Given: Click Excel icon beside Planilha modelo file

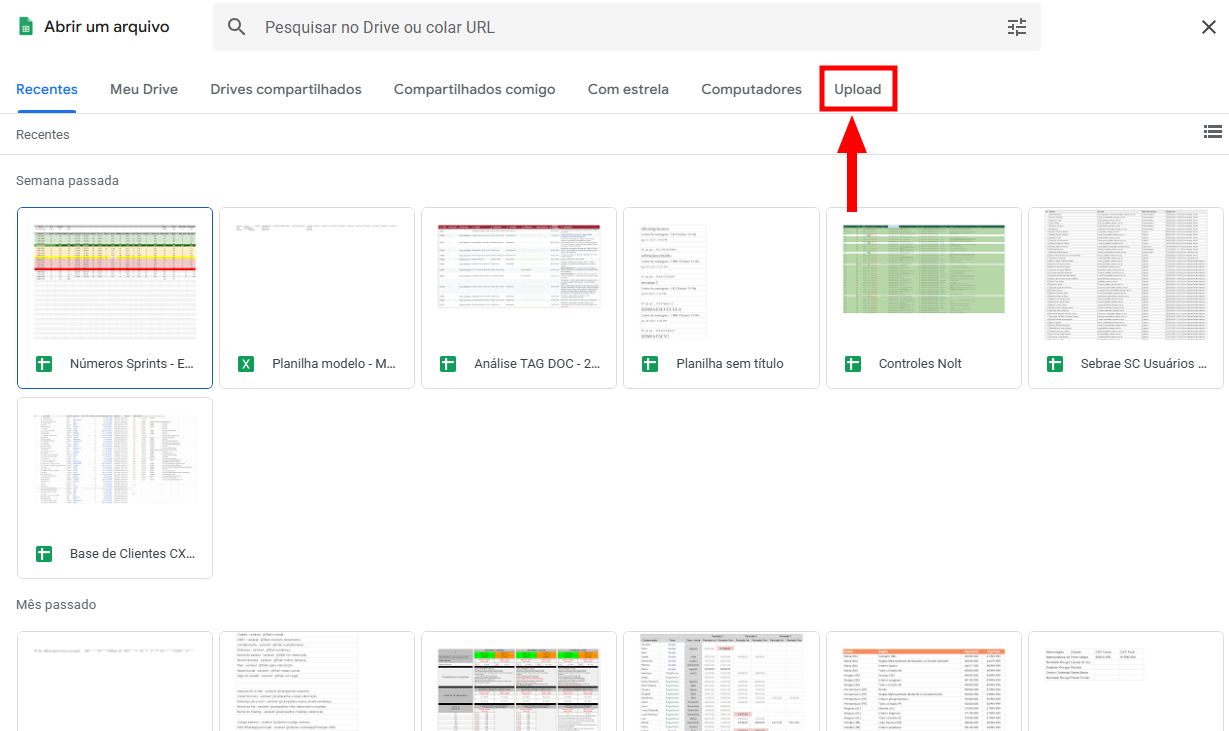Looking at the screenshot, I should pos(246,364).
